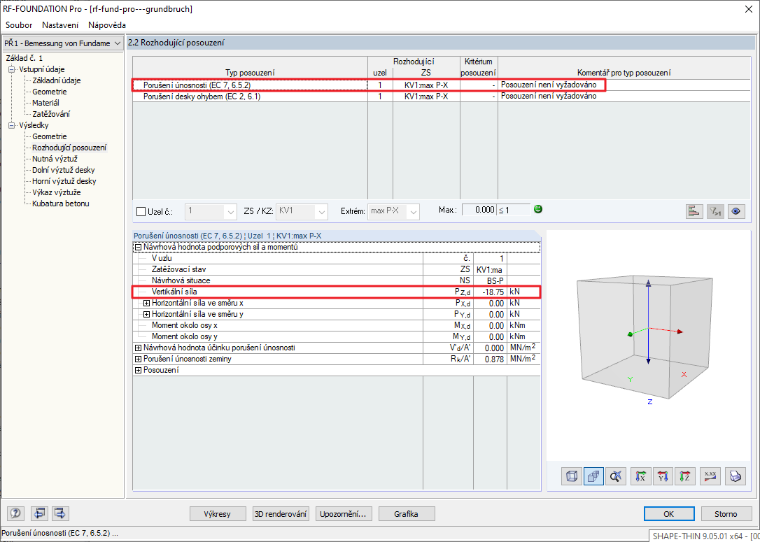Select Zatěžování in the tree

point(51,114)
